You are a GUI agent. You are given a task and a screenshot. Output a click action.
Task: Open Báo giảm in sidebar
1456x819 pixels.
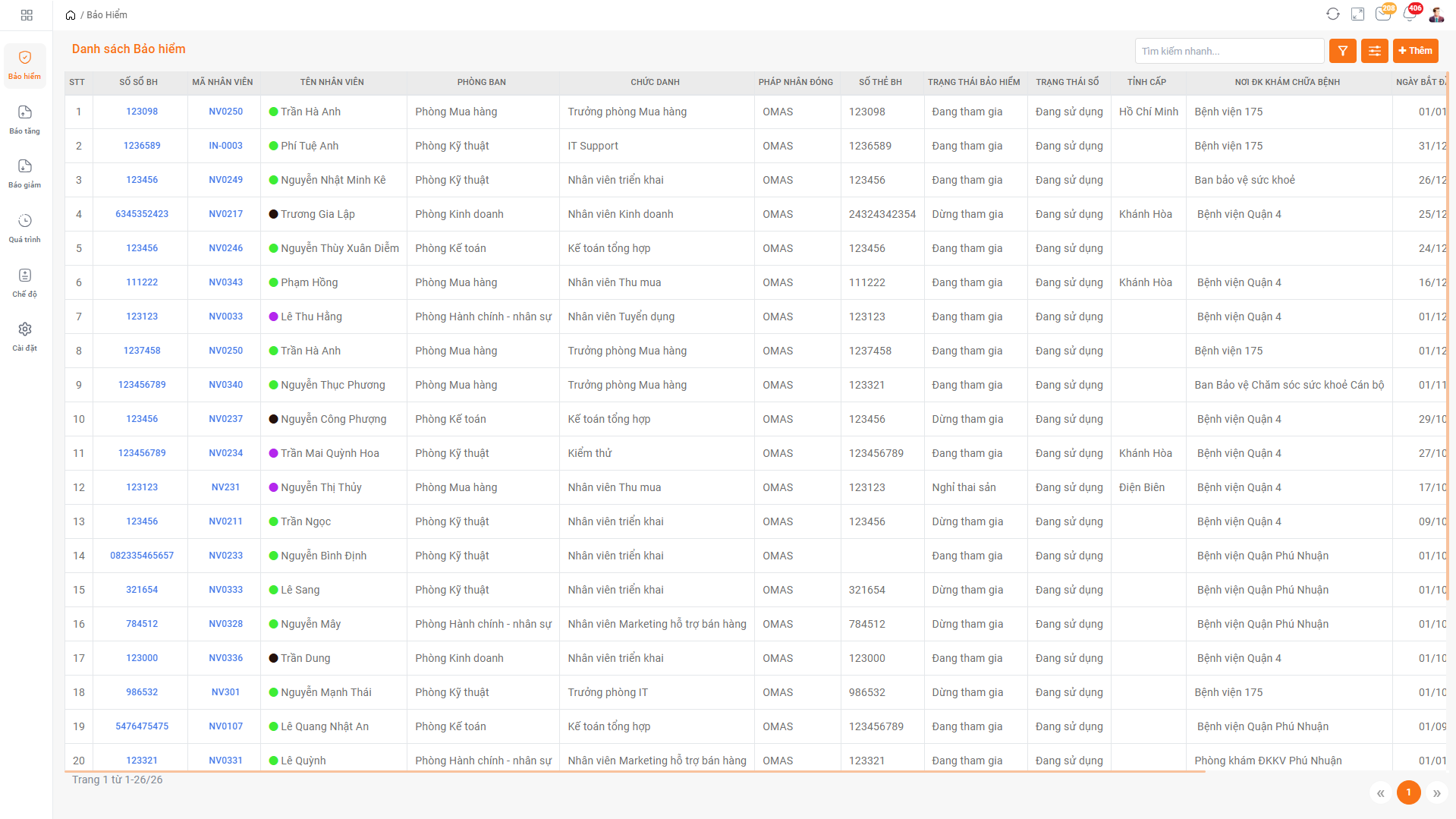point(25,173)
